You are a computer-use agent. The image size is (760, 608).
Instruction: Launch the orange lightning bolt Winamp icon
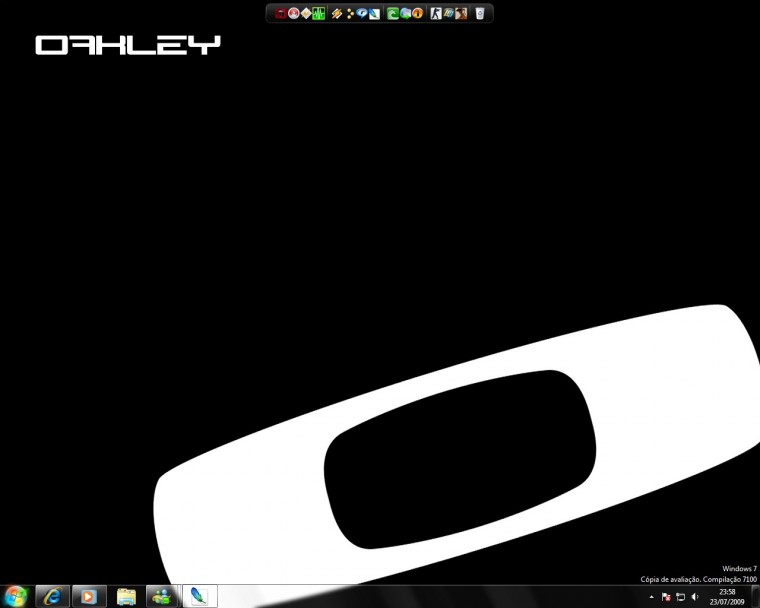pos(337,13)
